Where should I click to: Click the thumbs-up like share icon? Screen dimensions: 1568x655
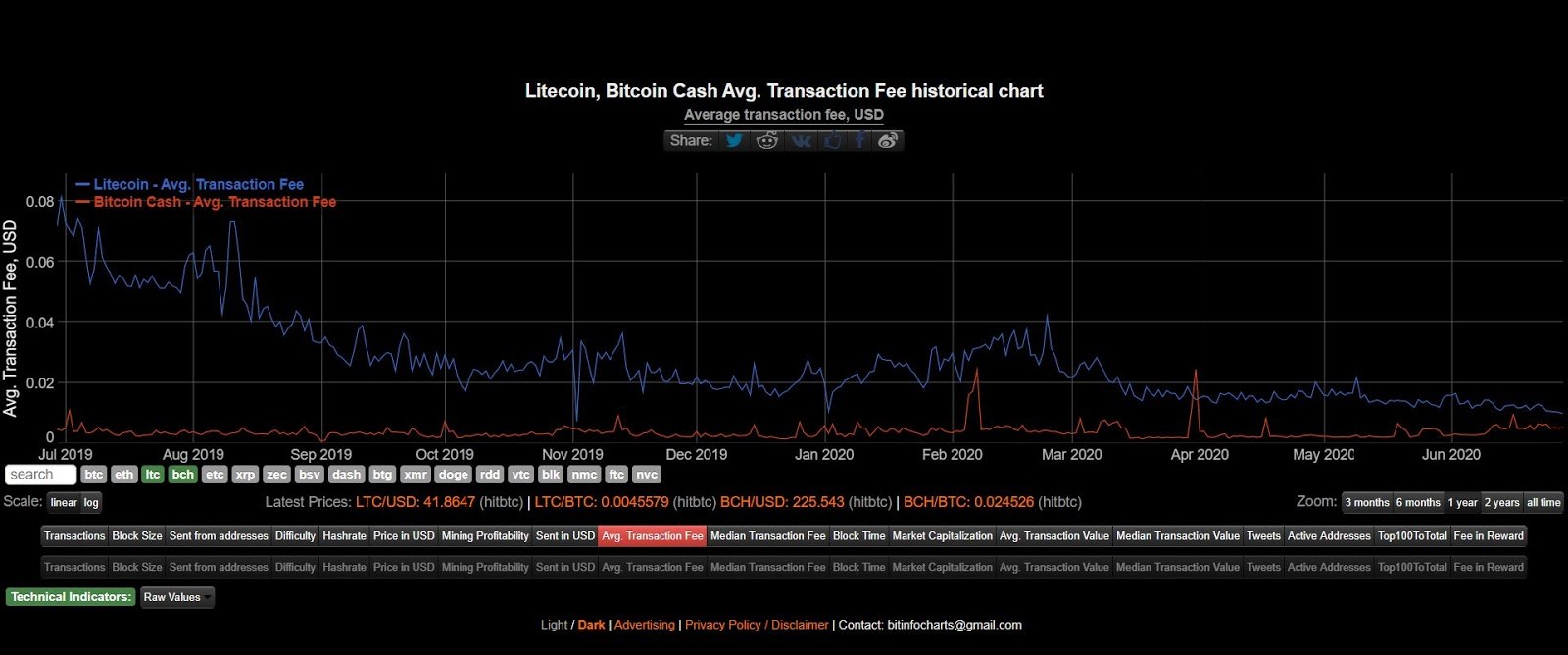(x=832, y=140)
